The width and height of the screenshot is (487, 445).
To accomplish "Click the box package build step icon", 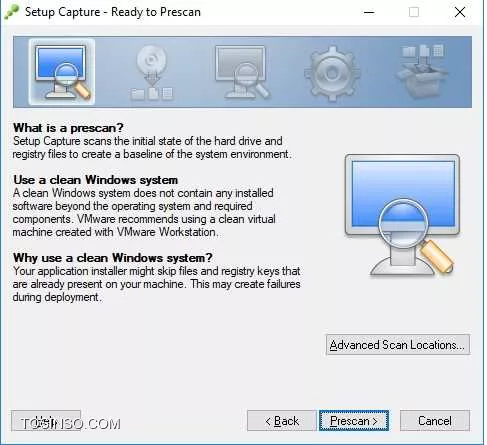I will tap(422, 72).
